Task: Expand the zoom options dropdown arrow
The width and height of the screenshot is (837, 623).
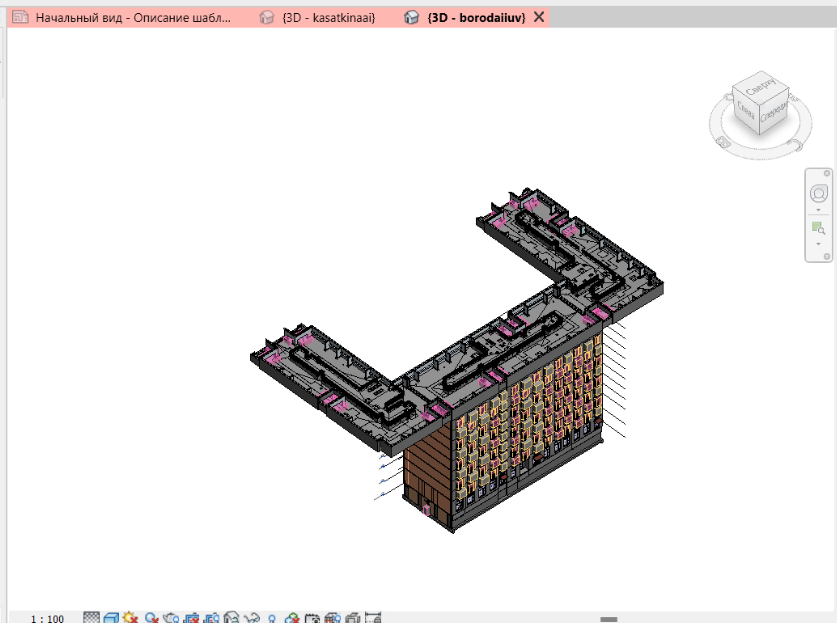Action: [x=819, y=244]
